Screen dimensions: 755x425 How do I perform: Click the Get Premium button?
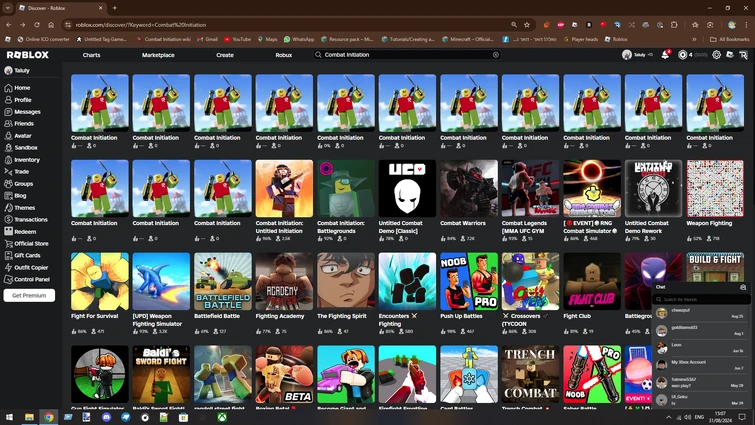pos(29,295)
